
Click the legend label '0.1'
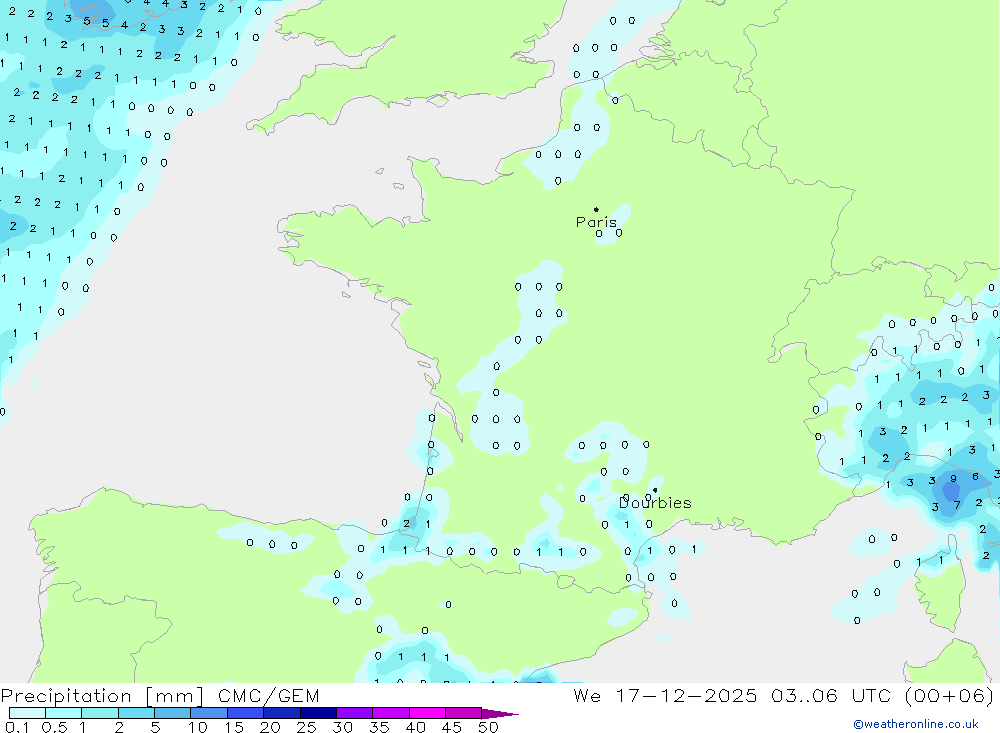click(17, 727)
